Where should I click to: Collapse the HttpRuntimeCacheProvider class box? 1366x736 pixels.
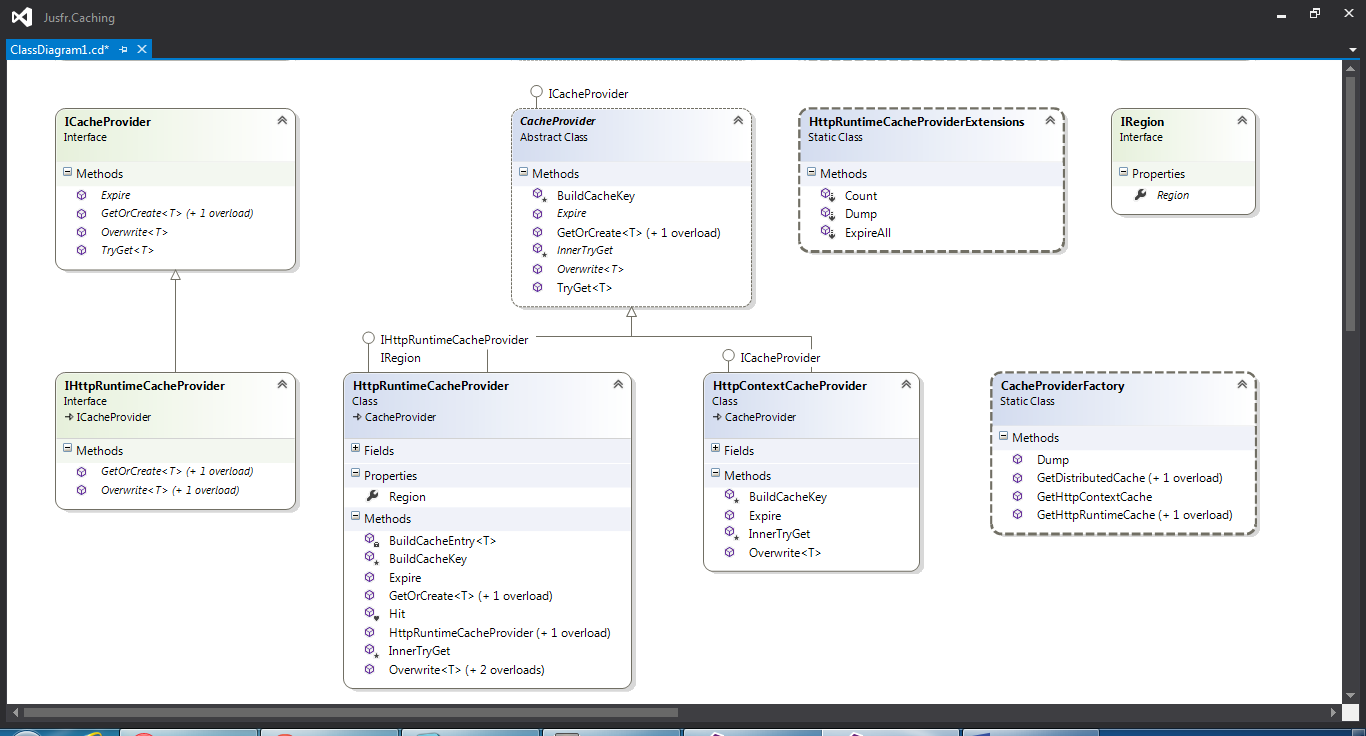(618, 384)
